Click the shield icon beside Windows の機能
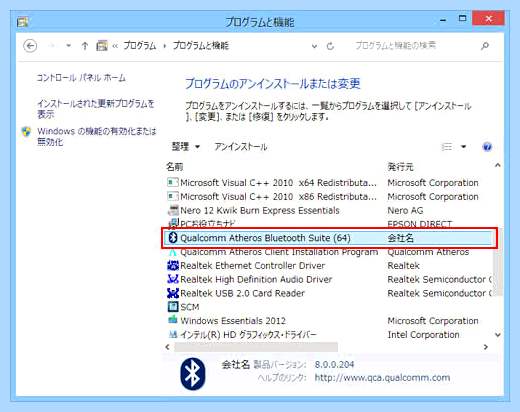 [27, 132]
